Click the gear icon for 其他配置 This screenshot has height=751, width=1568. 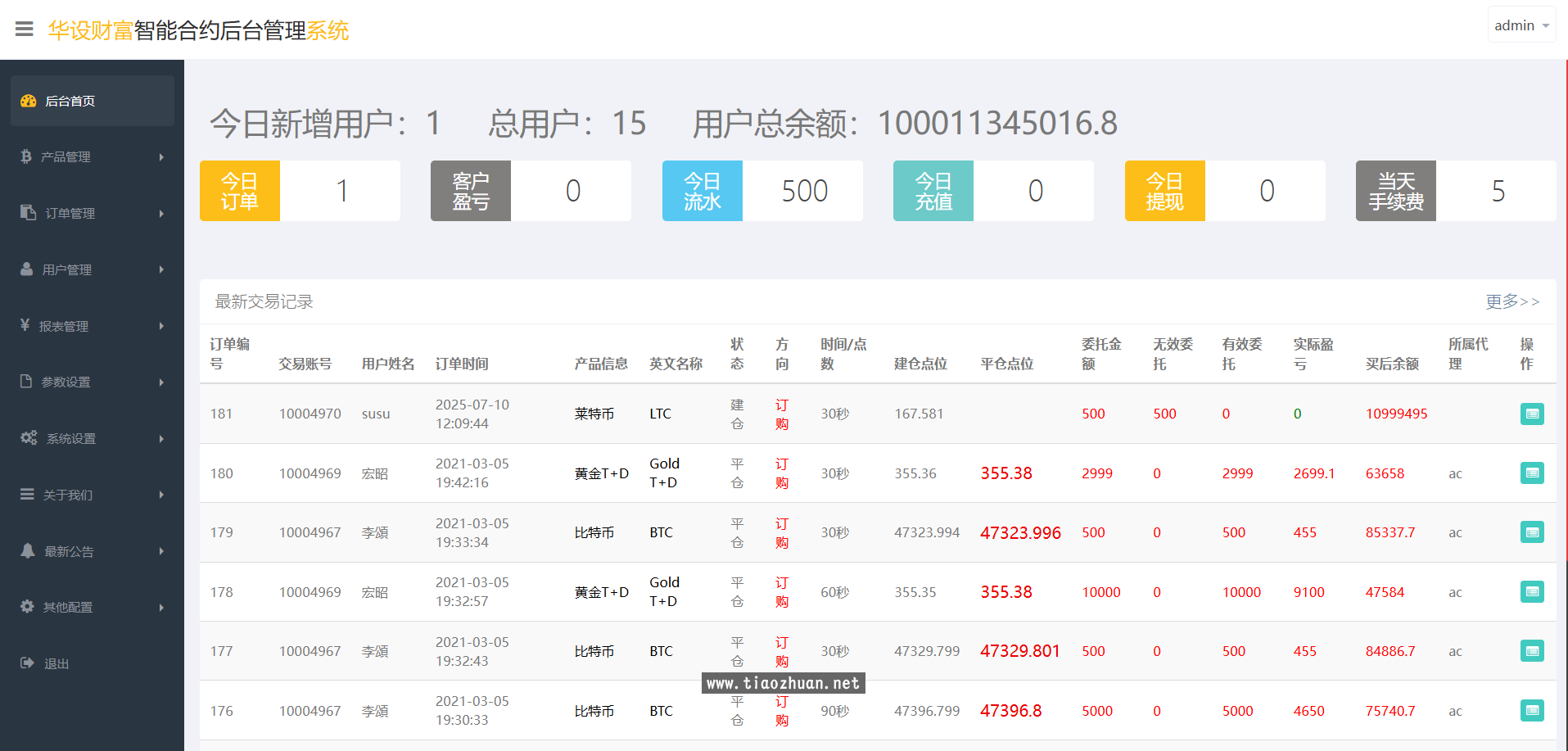point(27,606)
